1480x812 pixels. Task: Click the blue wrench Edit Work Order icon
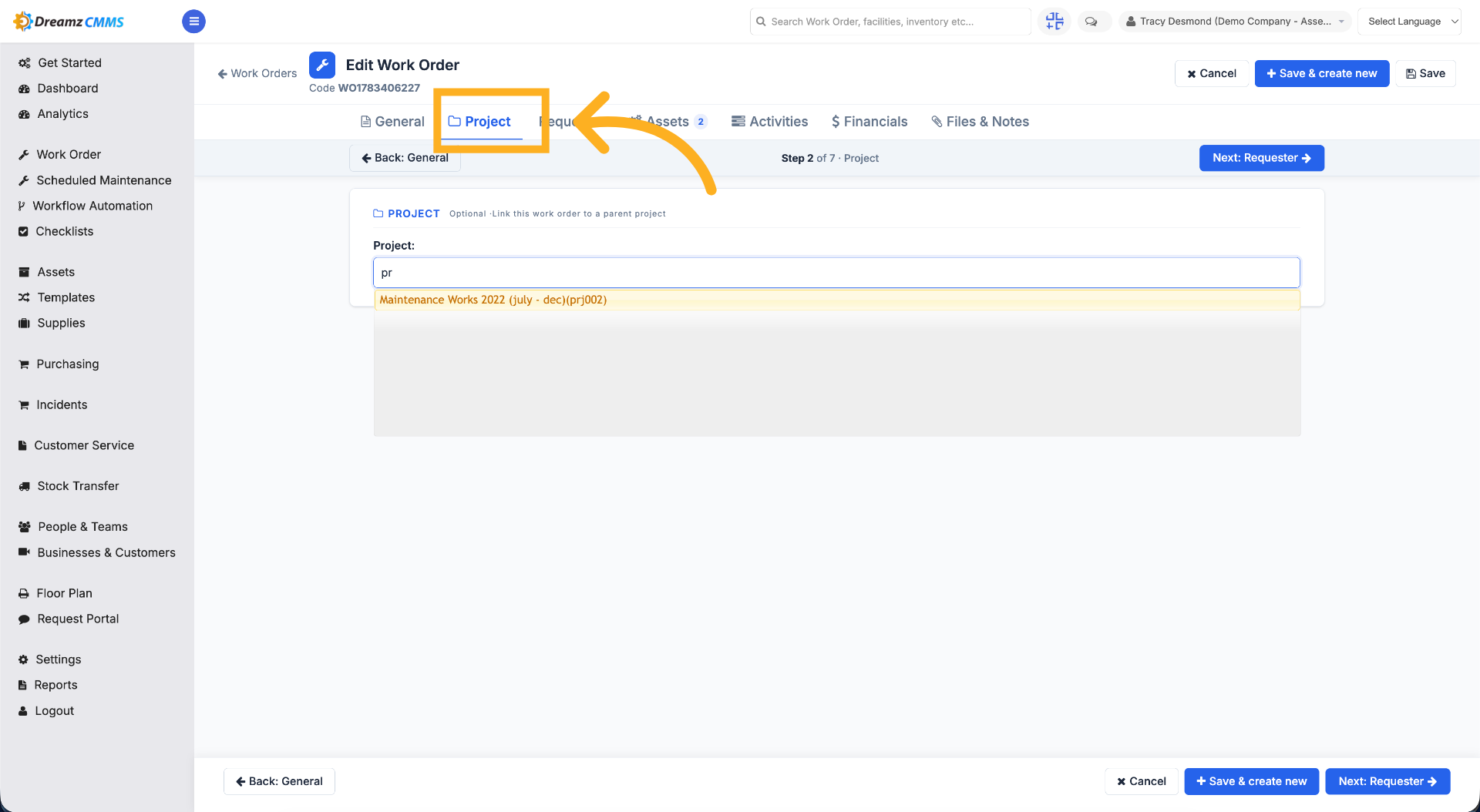[322, 65]
